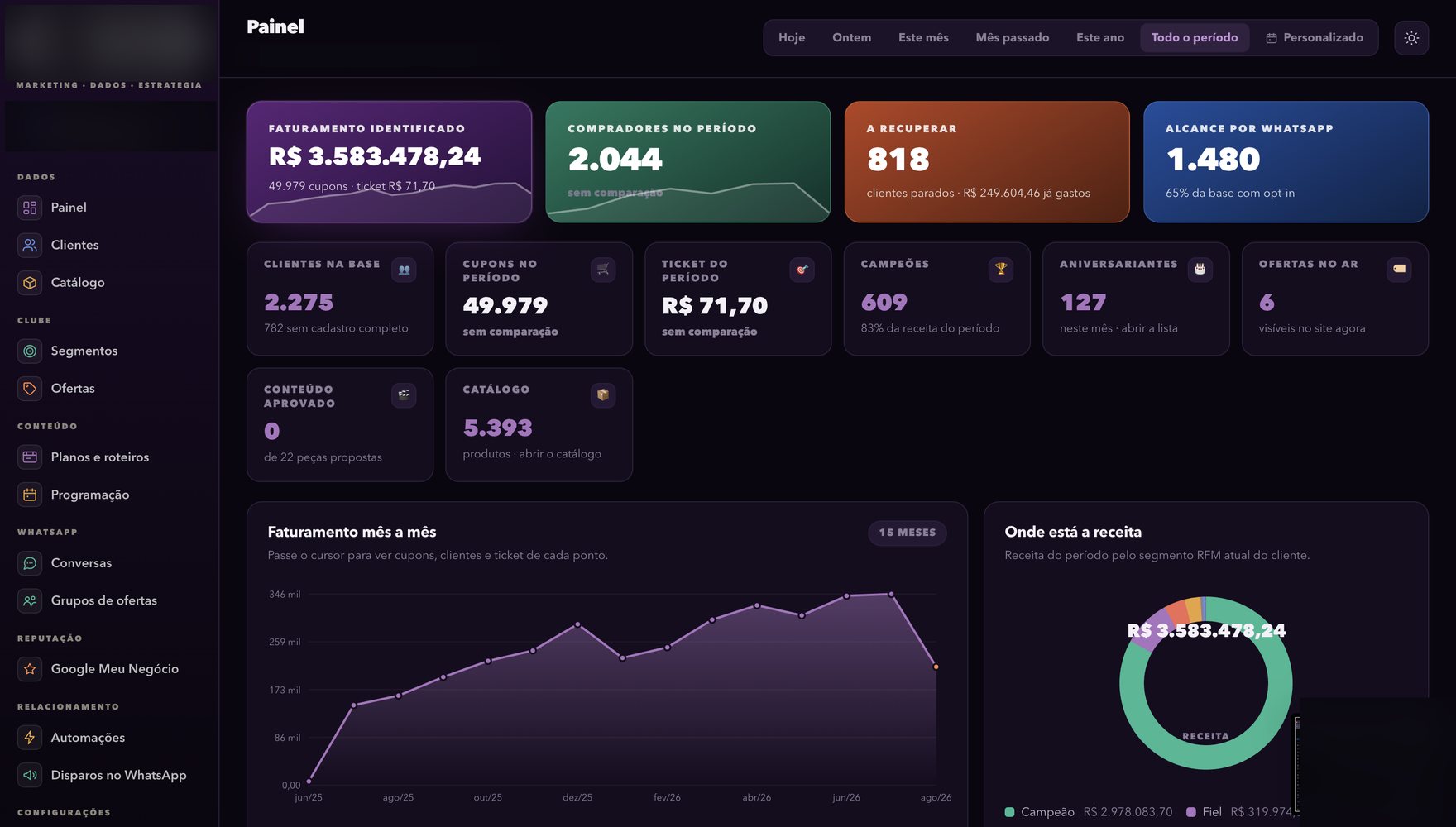
Task: Click the orange ago/26 chart point
Action: click(936, 667)
